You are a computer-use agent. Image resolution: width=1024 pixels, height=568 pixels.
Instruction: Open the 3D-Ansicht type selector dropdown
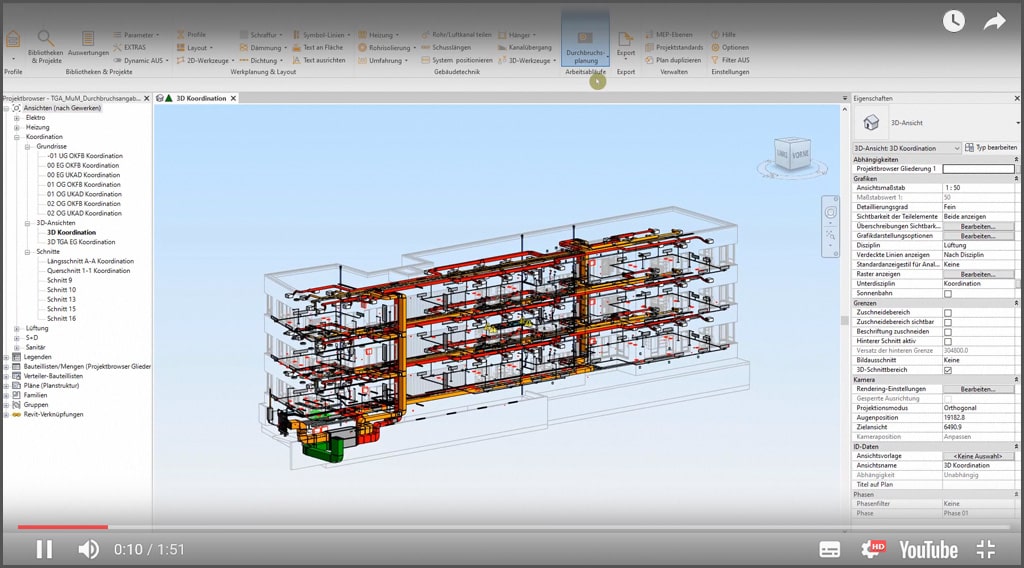coord(957,148)
